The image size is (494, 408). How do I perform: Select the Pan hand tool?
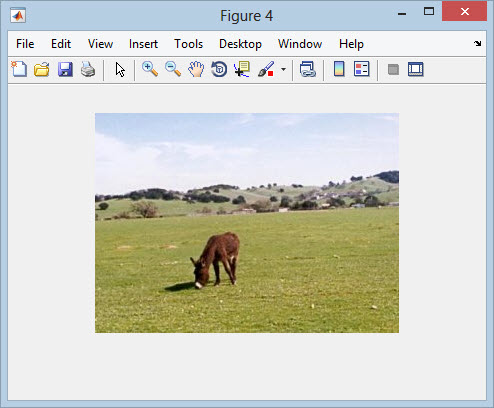(x=196, y=69)
